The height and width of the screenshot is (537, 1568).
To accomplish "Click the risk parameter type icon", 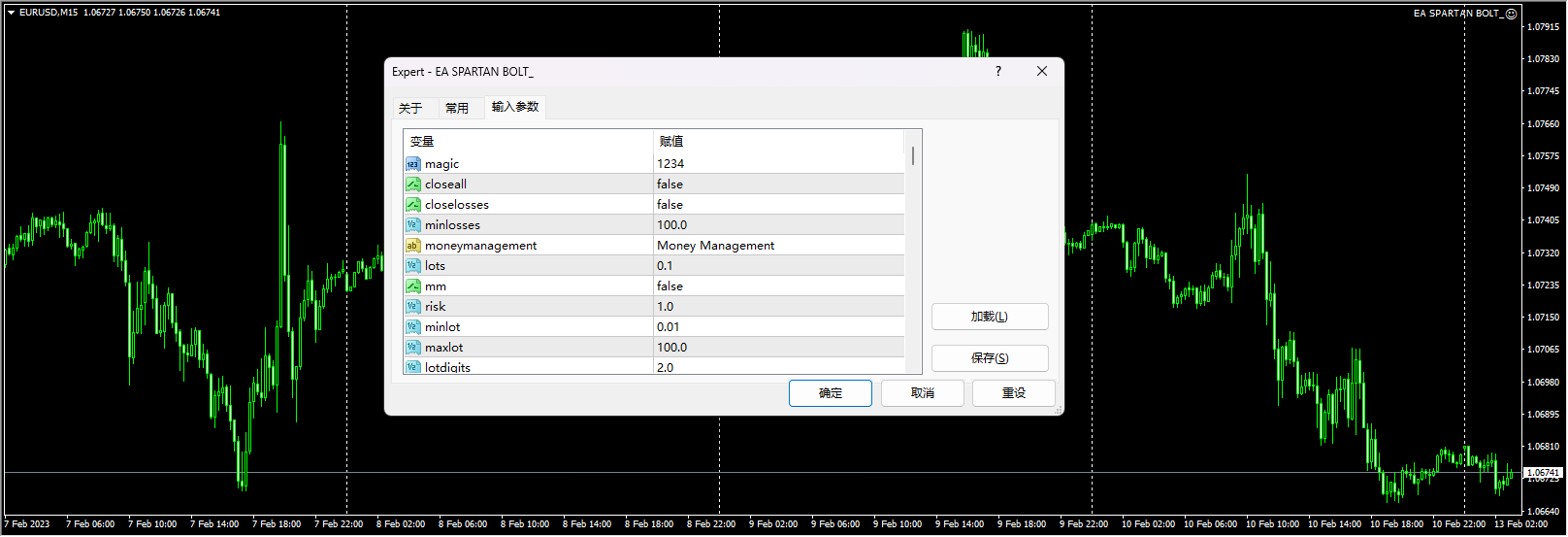I will [x=413, y=307].
